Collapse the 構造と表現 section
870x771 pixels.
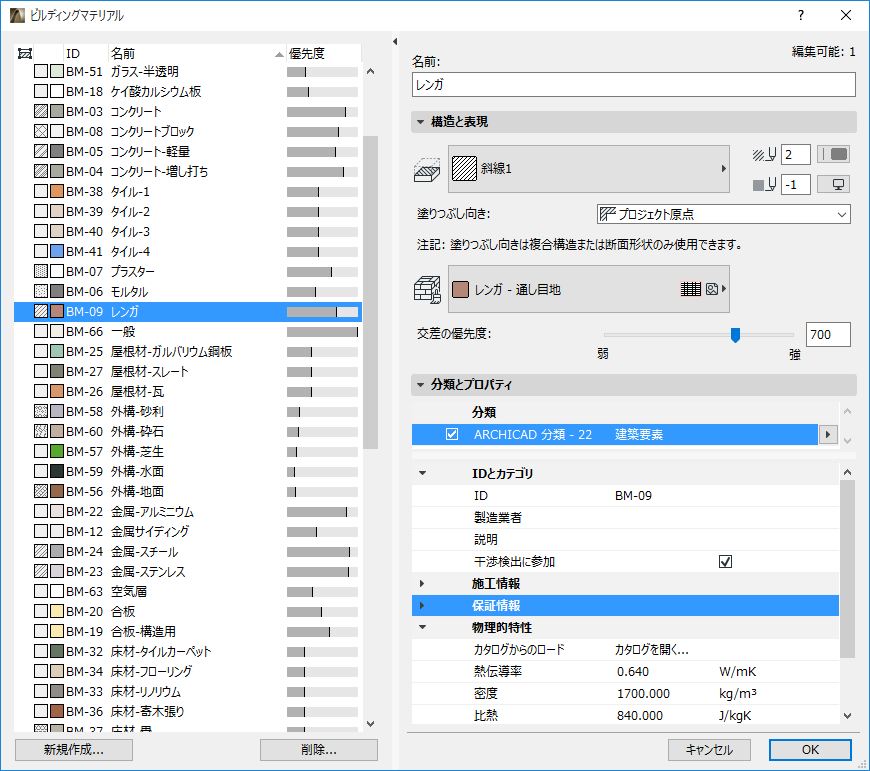click(x=421, y=121)
